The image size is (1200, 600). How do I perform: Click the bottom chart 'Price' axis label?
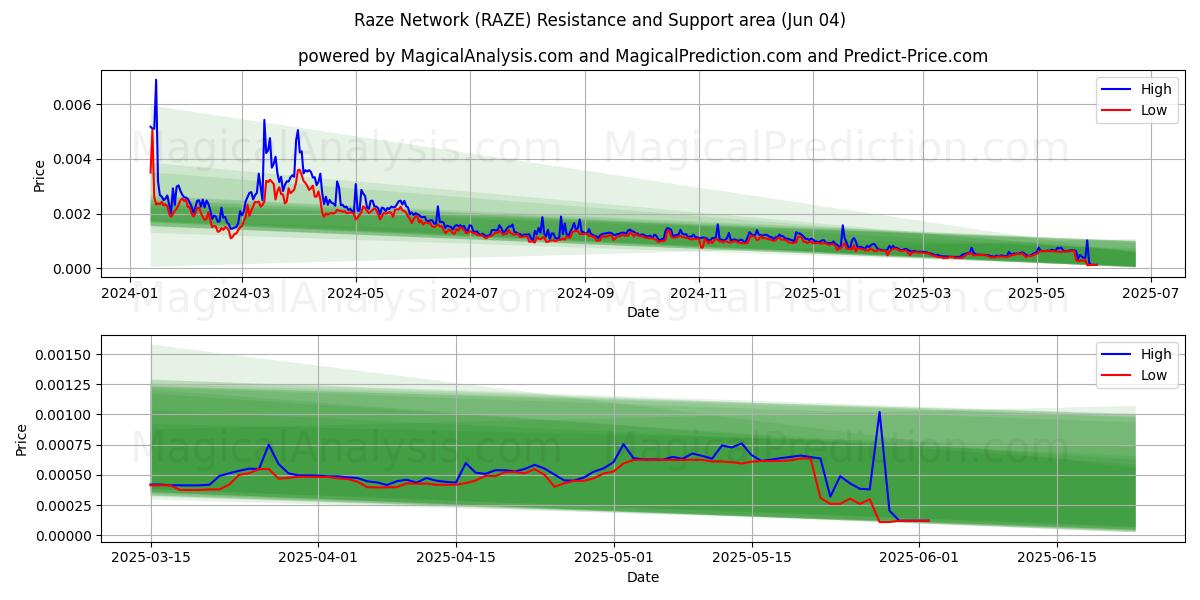tap(22, 440)
